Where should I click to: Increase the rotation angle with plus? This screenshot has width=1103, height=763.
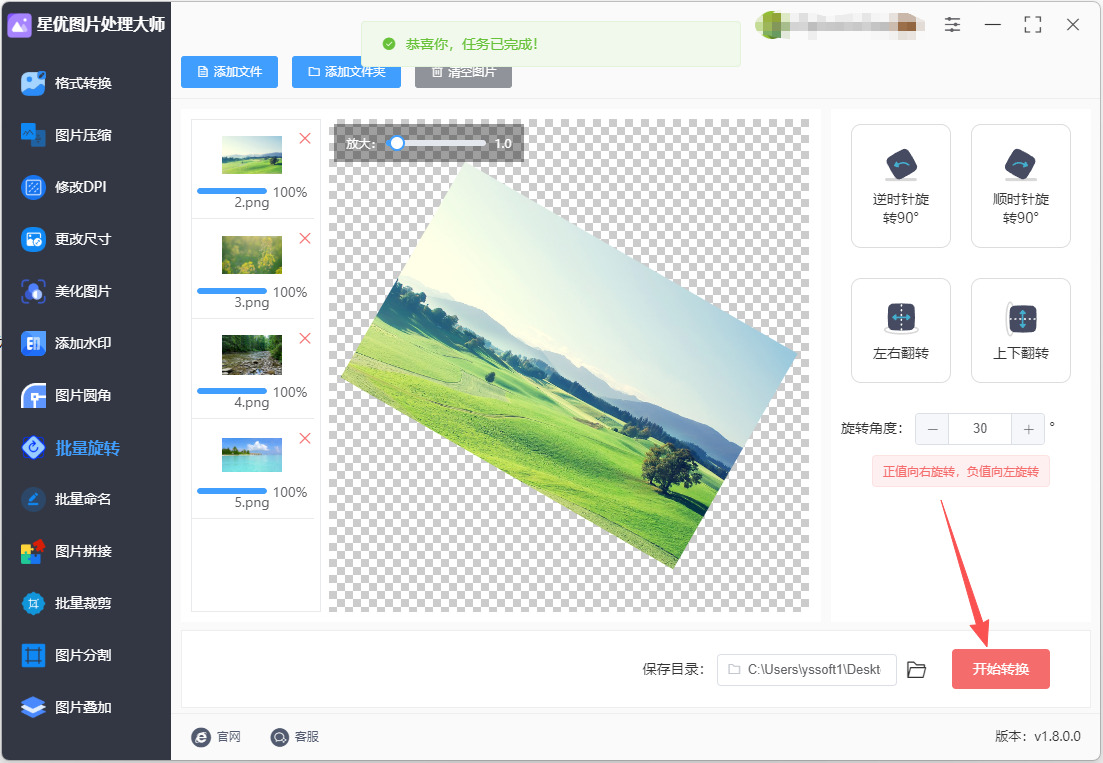tap(1028, 429)
